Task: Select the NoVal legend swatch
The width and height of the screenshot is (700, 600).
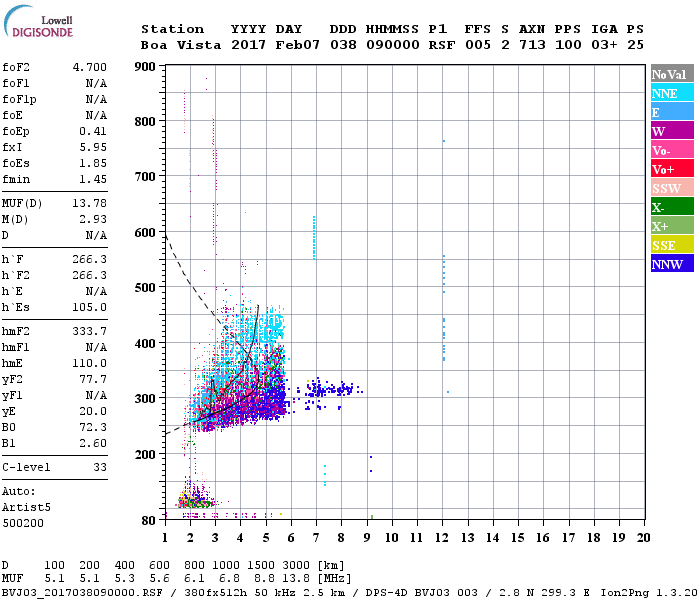Action: point(672,73)
